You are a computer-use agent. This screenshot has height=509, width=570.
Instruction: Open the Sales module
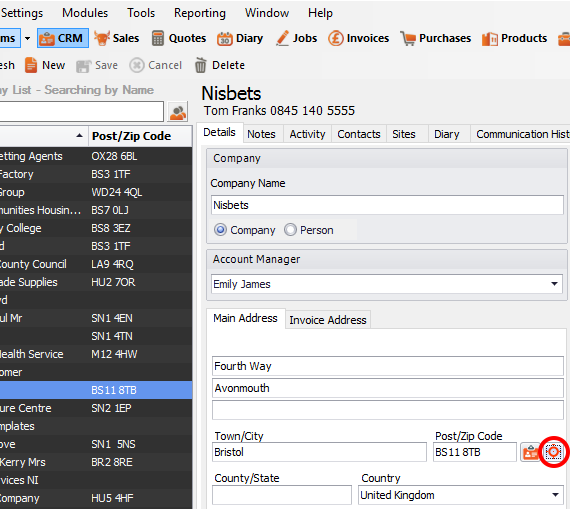[x=116, y=38]
